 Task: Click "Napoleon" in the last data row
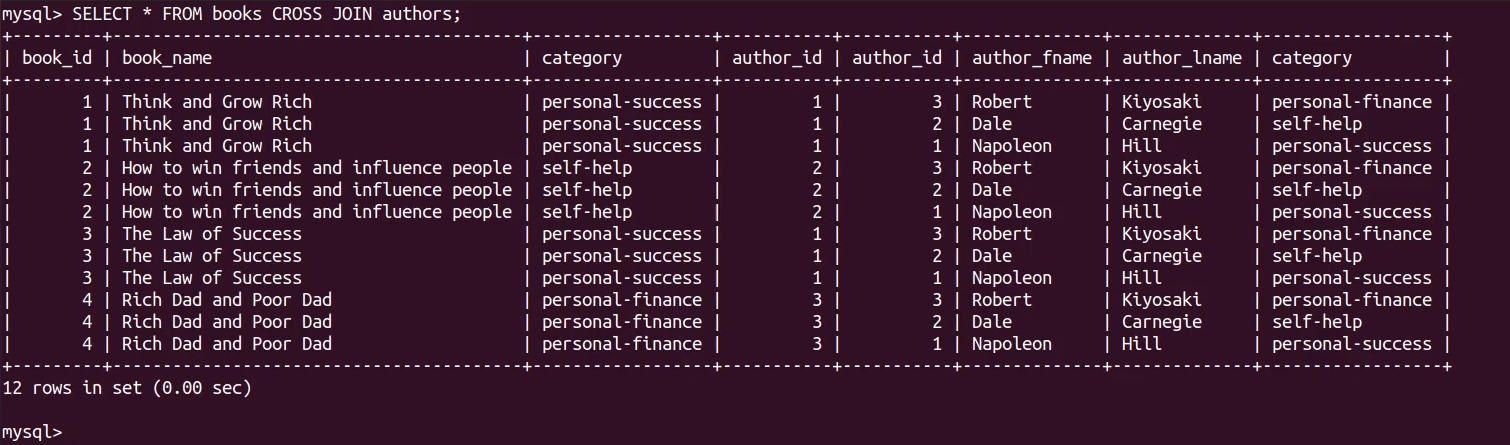click(1012, 344)
